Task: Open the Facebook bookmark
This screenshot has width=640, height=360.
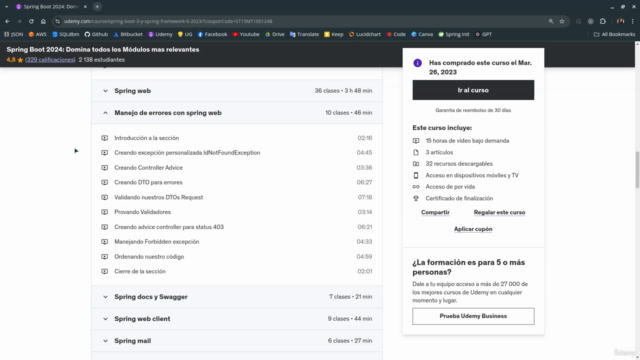Action: [x=213, y=34]
